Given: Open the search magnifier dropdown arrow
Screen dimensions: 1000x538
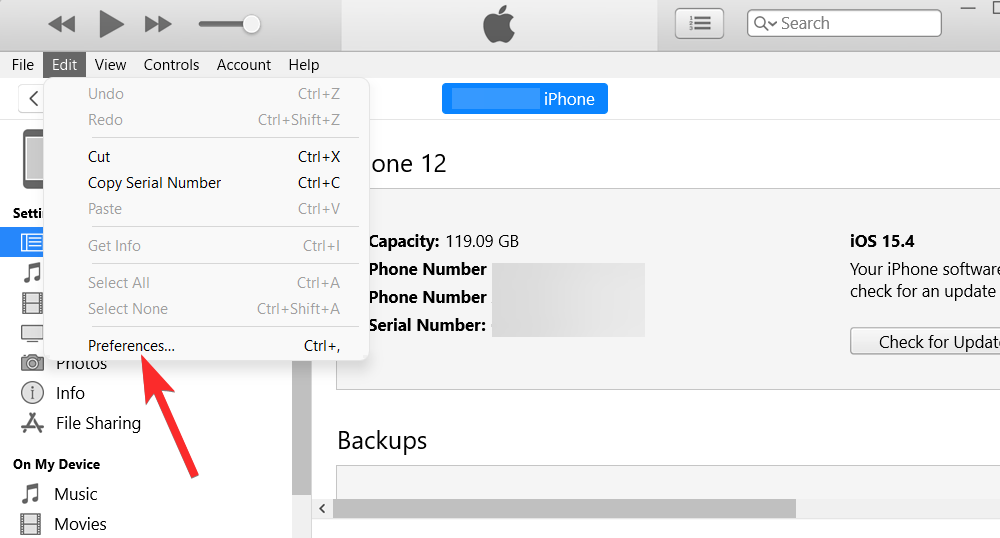Looking at the screenshot, I should tap(773, 24).
